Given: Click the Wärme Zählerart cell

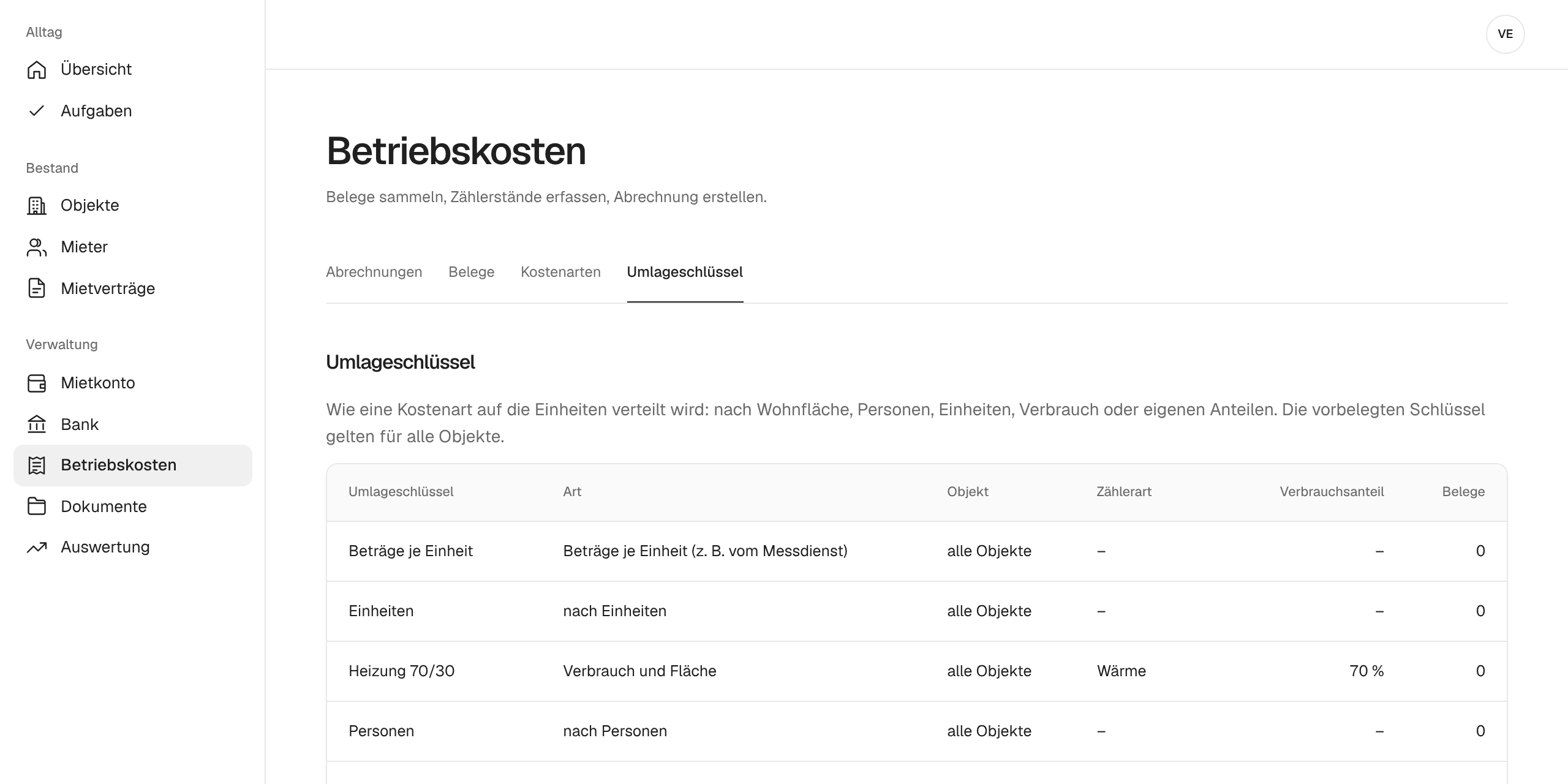Looking at the screenshot, I should [1121, 671].
